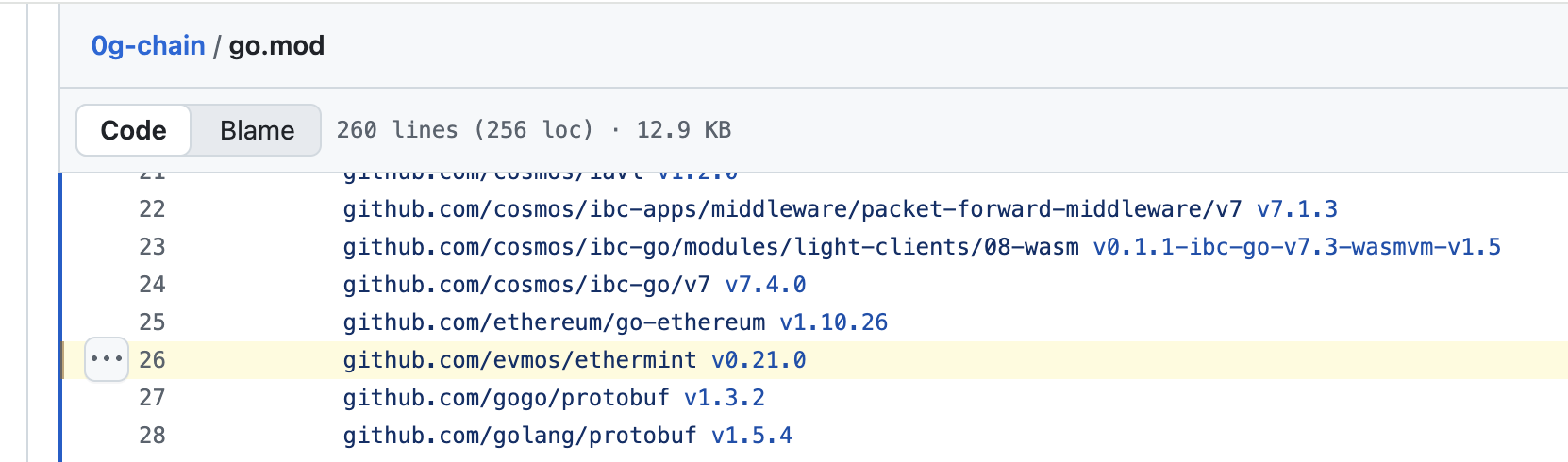Viewport: 1568px width, 462px height.
Task: Select line number 27
Action: click(152, 397)
